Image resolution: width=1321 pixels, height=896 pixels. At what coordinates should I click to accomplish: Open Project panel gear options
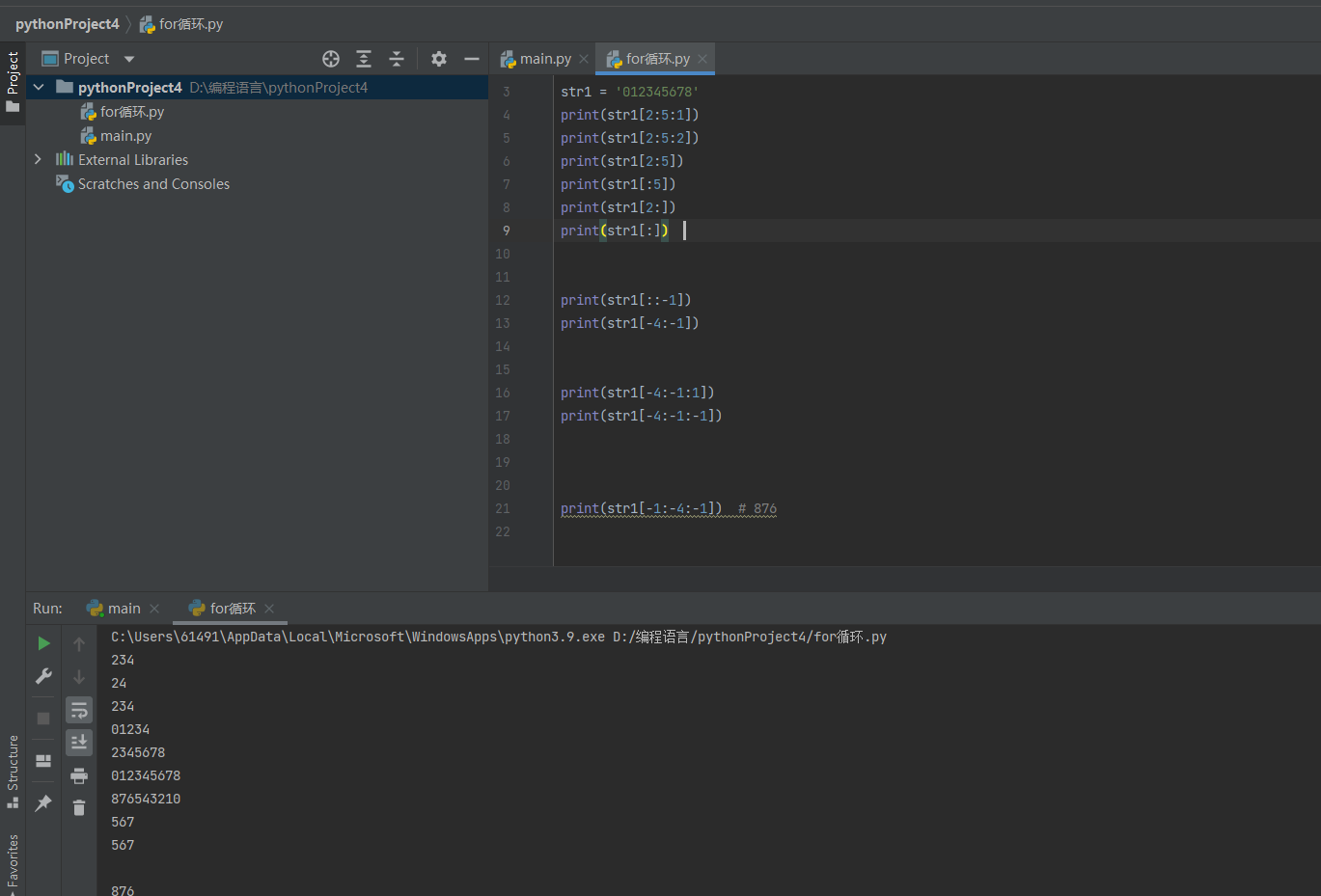439,59
